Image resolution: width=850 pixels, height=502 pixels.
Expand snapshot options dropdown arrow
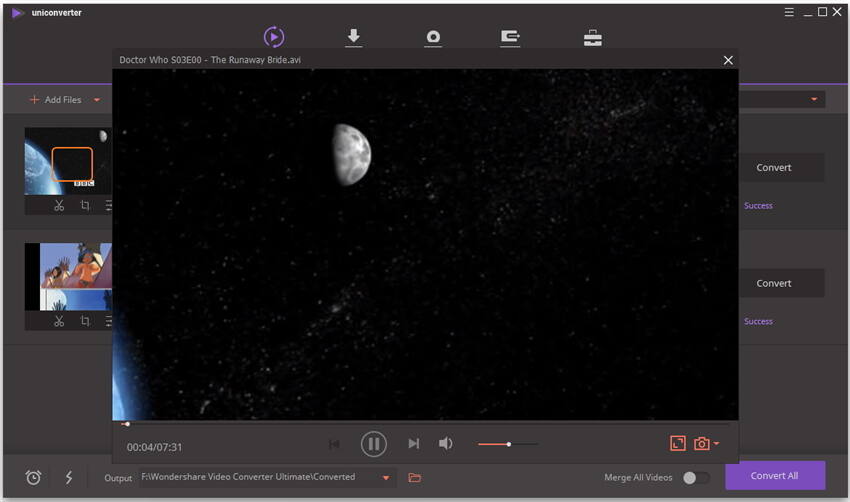click(716, 443)
